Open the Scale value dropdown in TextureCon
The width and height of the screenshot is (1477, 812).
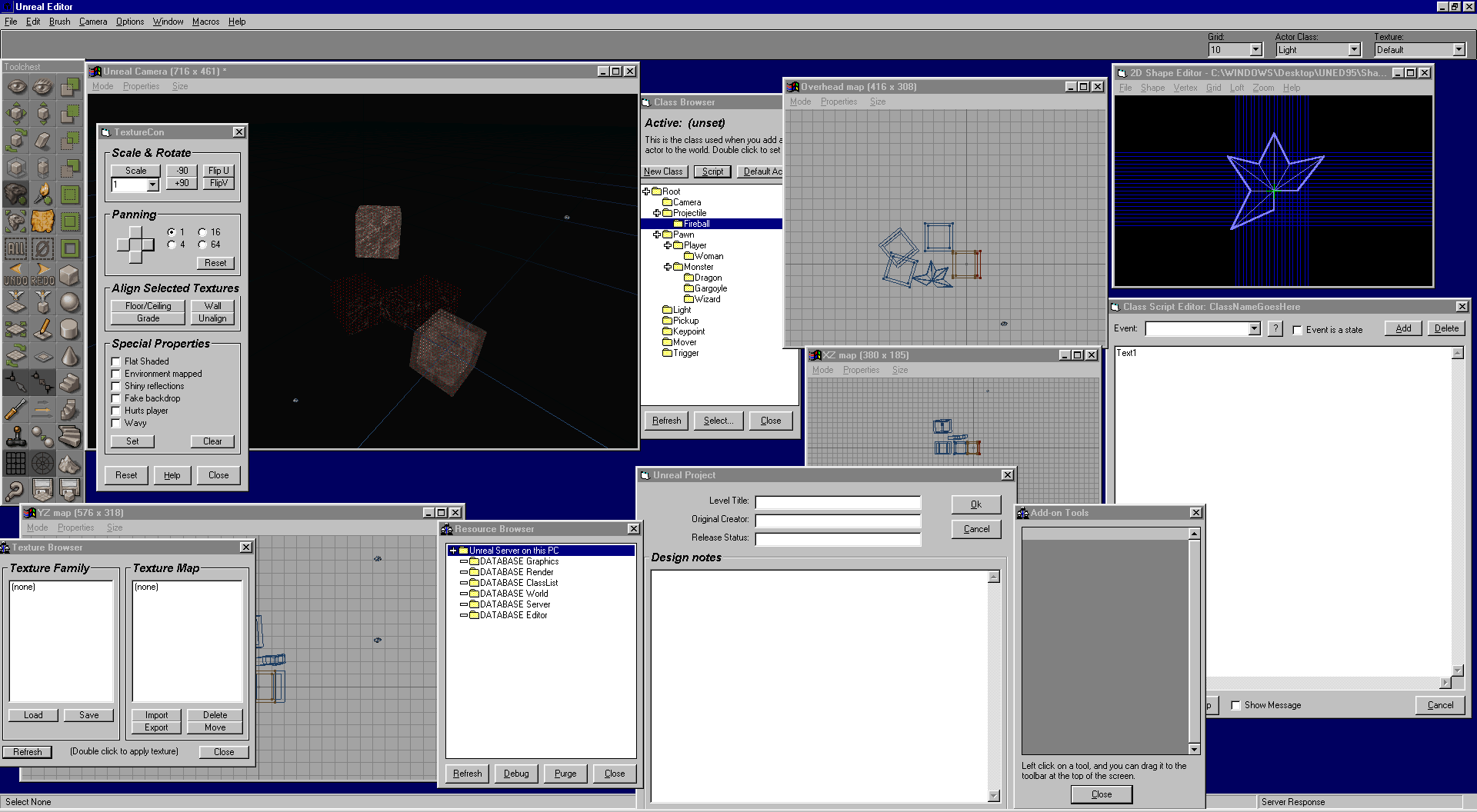click(152, 185)
